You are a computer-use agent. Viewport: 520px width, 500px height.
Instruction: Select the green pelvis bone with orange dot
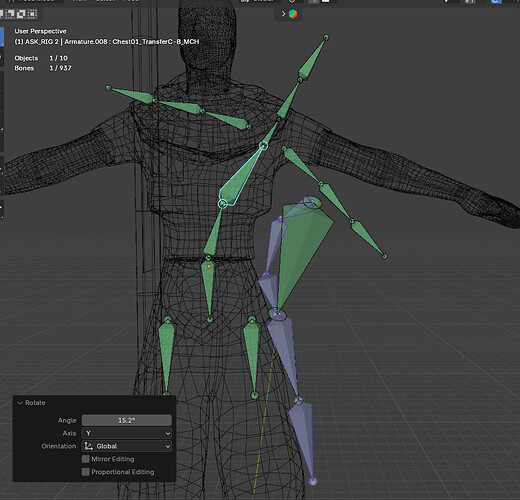click(209, 289)
